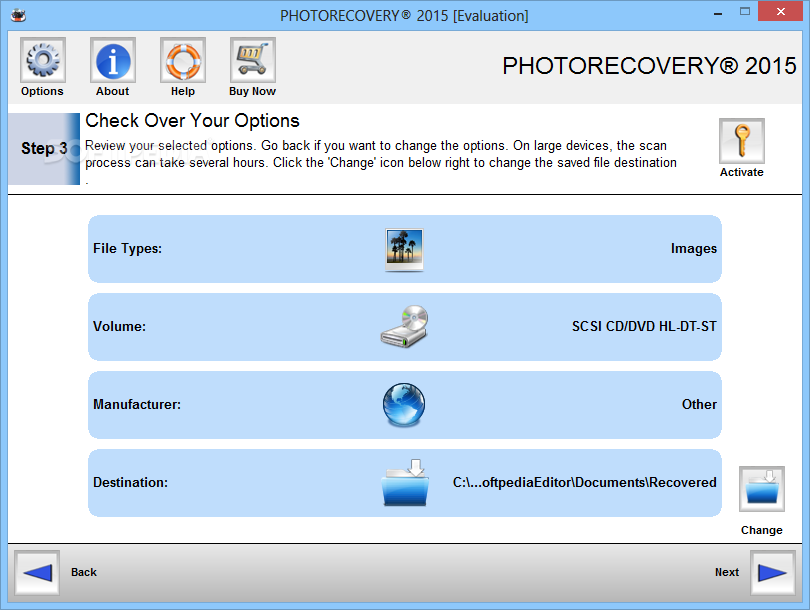Minimize the PHOTORECOVERY window
810x610 pixels.
[x=718, y=12]
